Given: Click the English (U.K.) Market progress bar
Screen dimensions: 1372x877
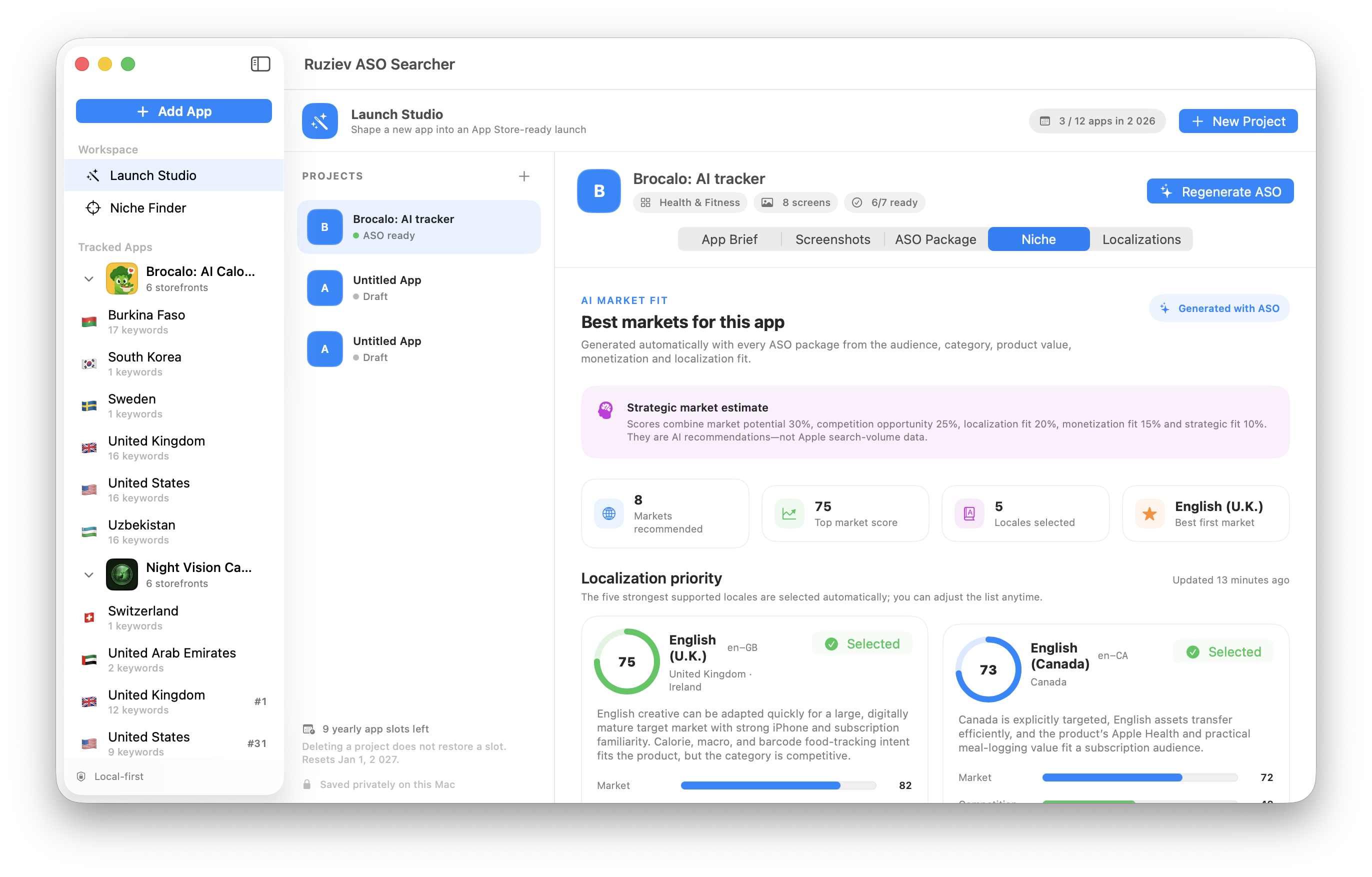Looking at the screenshot, I should tap(778, 785).
